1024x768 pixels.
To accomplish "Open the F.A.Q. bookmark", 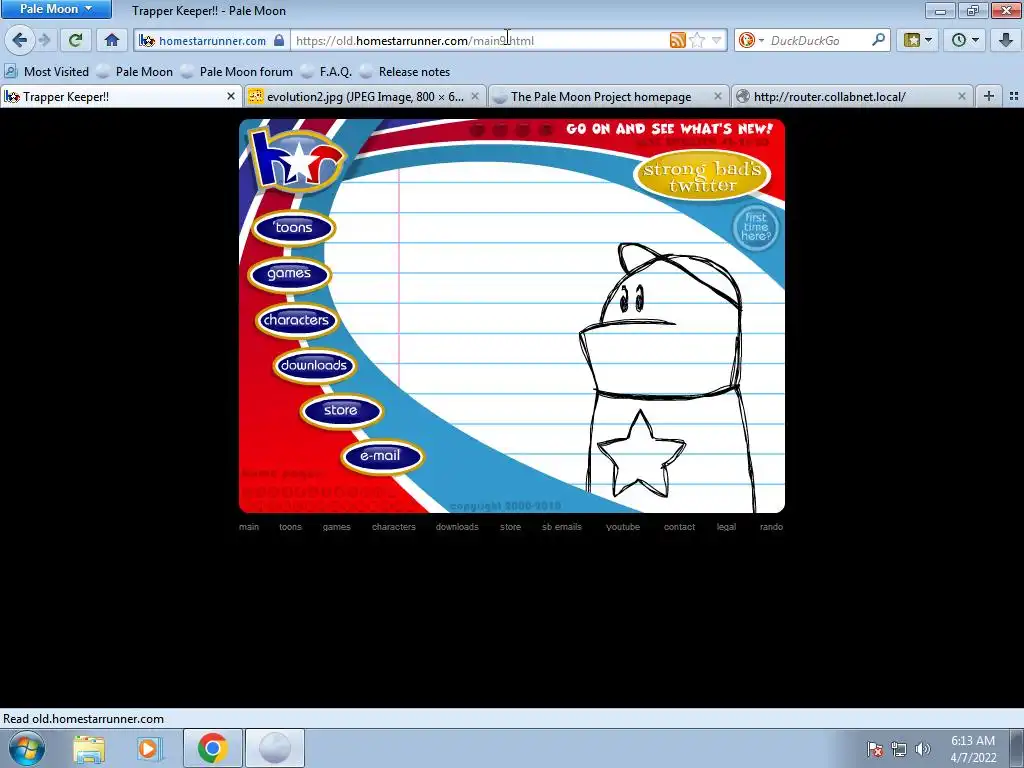I will click(327, 72).
